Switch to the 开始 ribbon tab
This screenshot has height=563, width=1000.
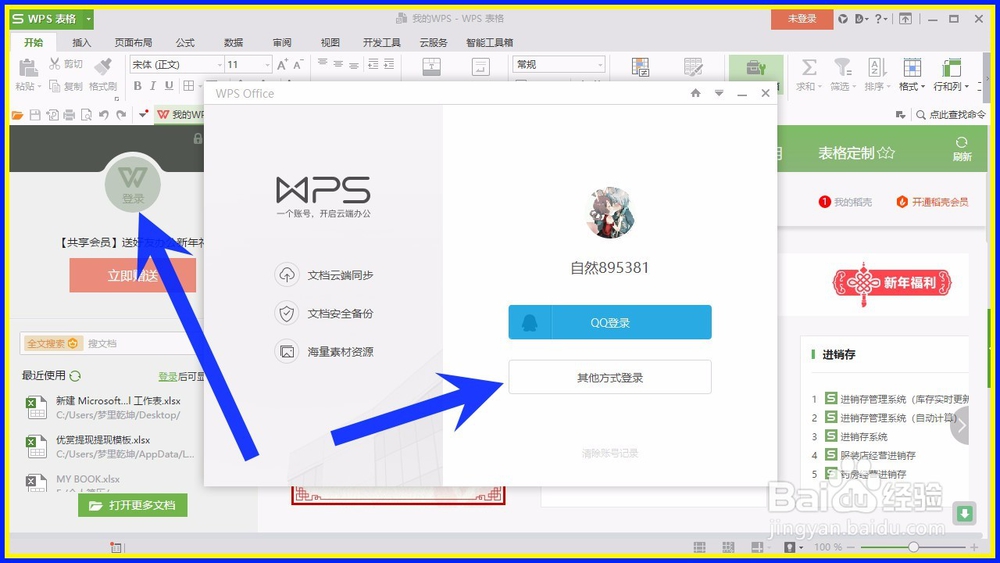(33, 43)
